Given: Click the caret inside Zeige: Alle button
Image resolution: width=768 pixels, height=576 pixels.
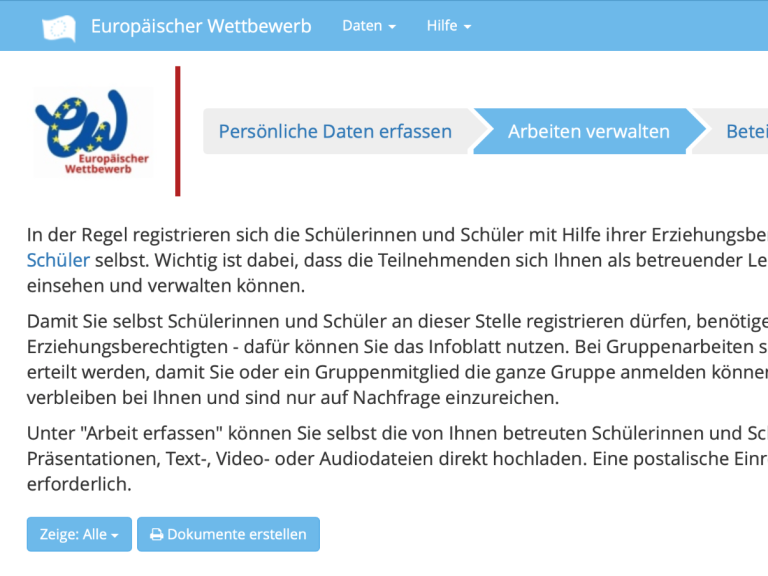Looking at the screenshot, I should [114, 536].
